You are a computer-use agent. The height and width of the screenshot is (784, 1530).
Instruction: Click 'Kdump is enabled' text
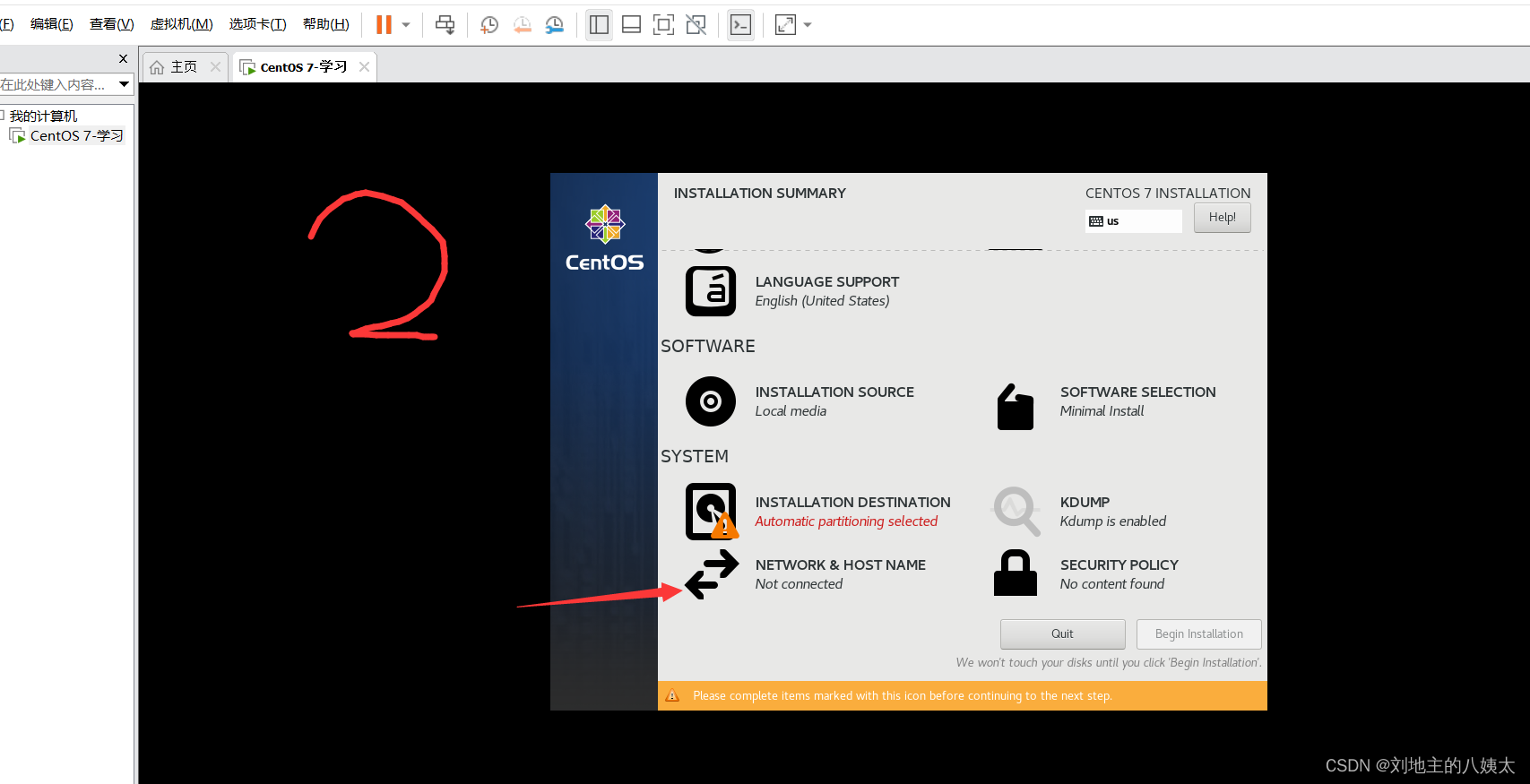pos(1112,521)
